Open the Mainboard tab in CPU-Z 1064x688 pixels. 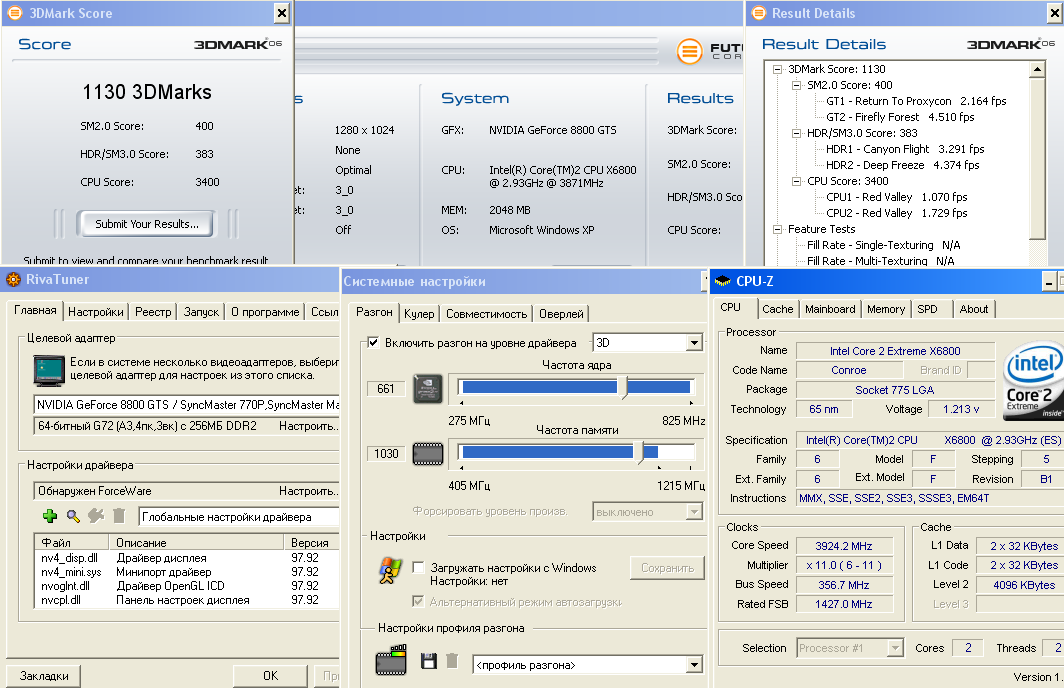coord(830,309)
